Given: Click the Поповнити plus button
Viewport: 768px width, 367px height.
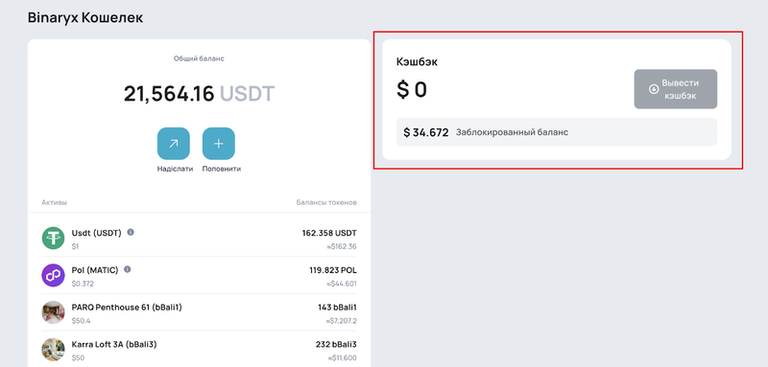Looking at the screenshot, I should pos(218,144).
